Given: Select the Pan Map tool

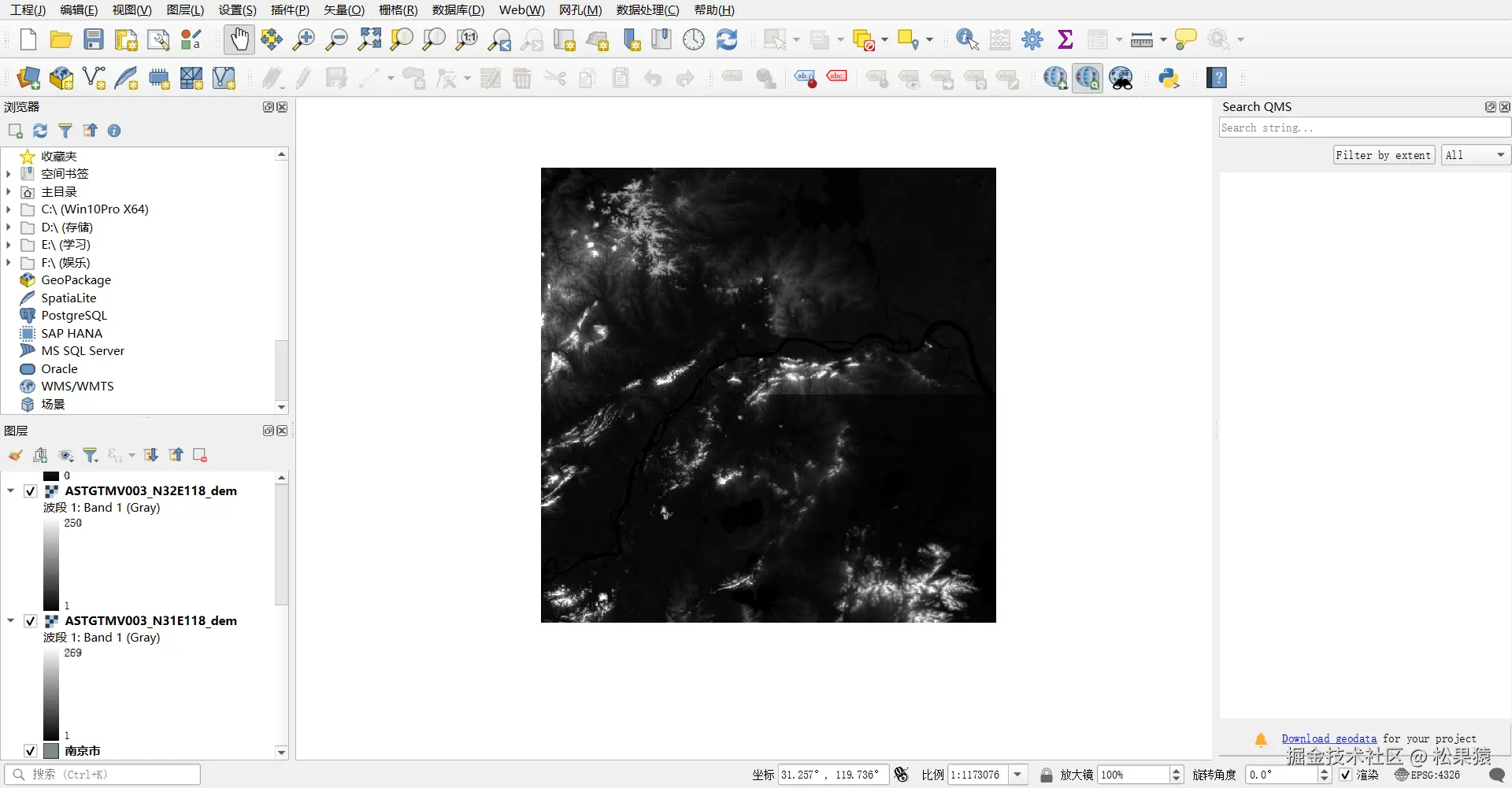Looking at the screenshot, I should click(x=239, y=39).
